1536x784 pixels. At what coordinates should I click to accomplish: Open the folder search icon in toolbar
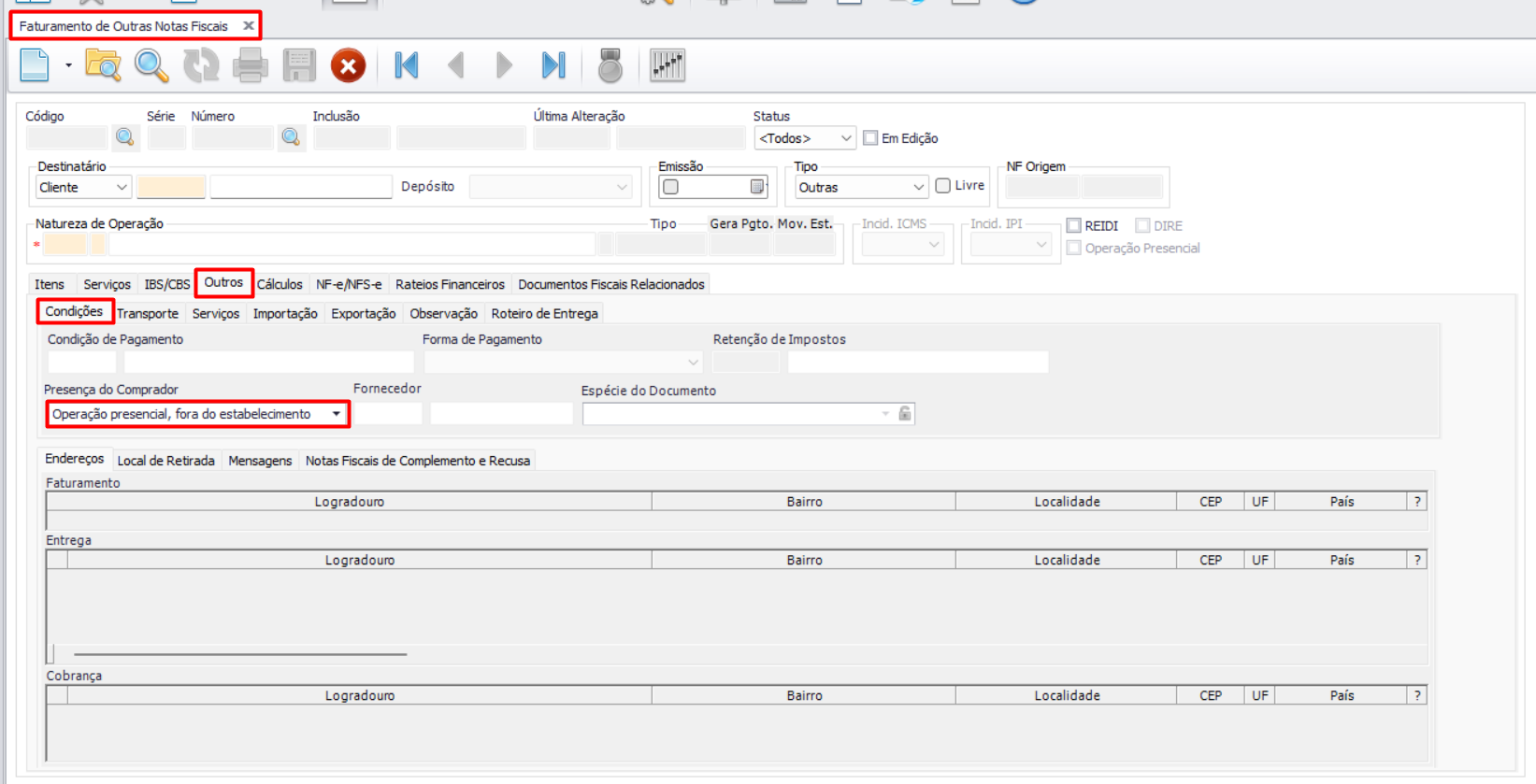tap(103, 65)
